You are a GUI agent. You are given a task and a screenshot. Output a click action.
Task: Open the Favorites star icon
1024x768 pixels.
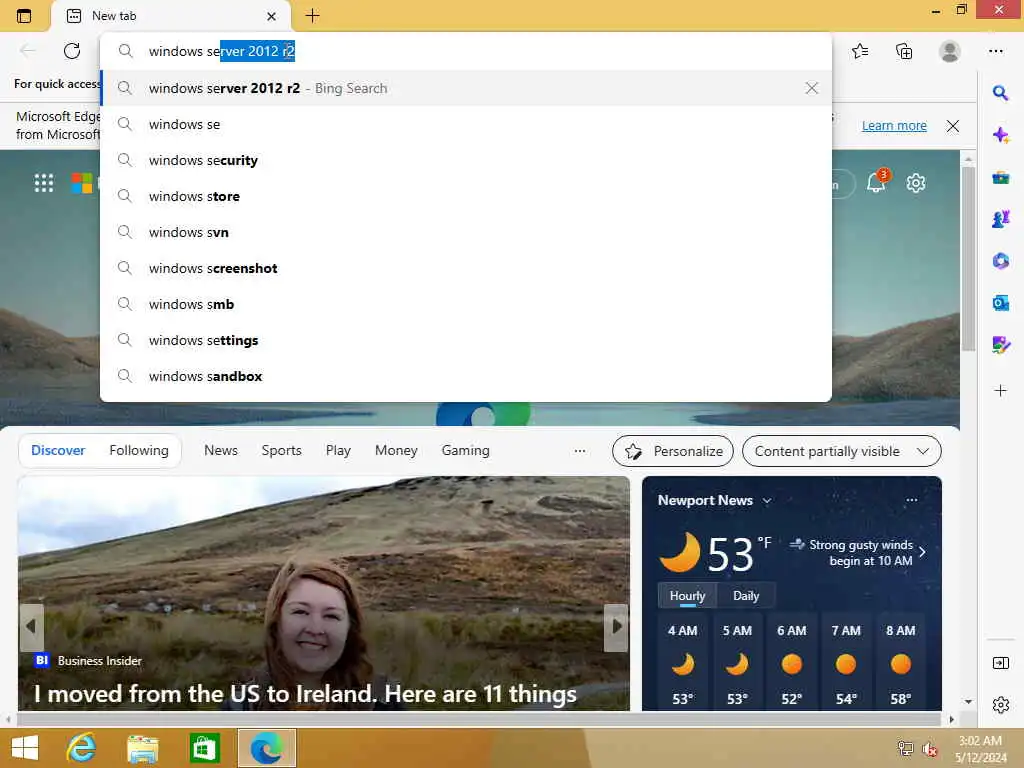pyautogui.click(x=860, y=51)
